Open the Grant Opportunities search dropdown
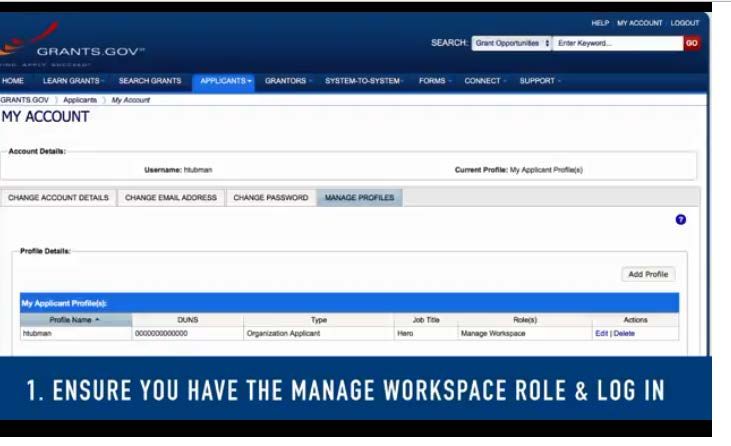This screenshot has height=446, width=731. 511,43
